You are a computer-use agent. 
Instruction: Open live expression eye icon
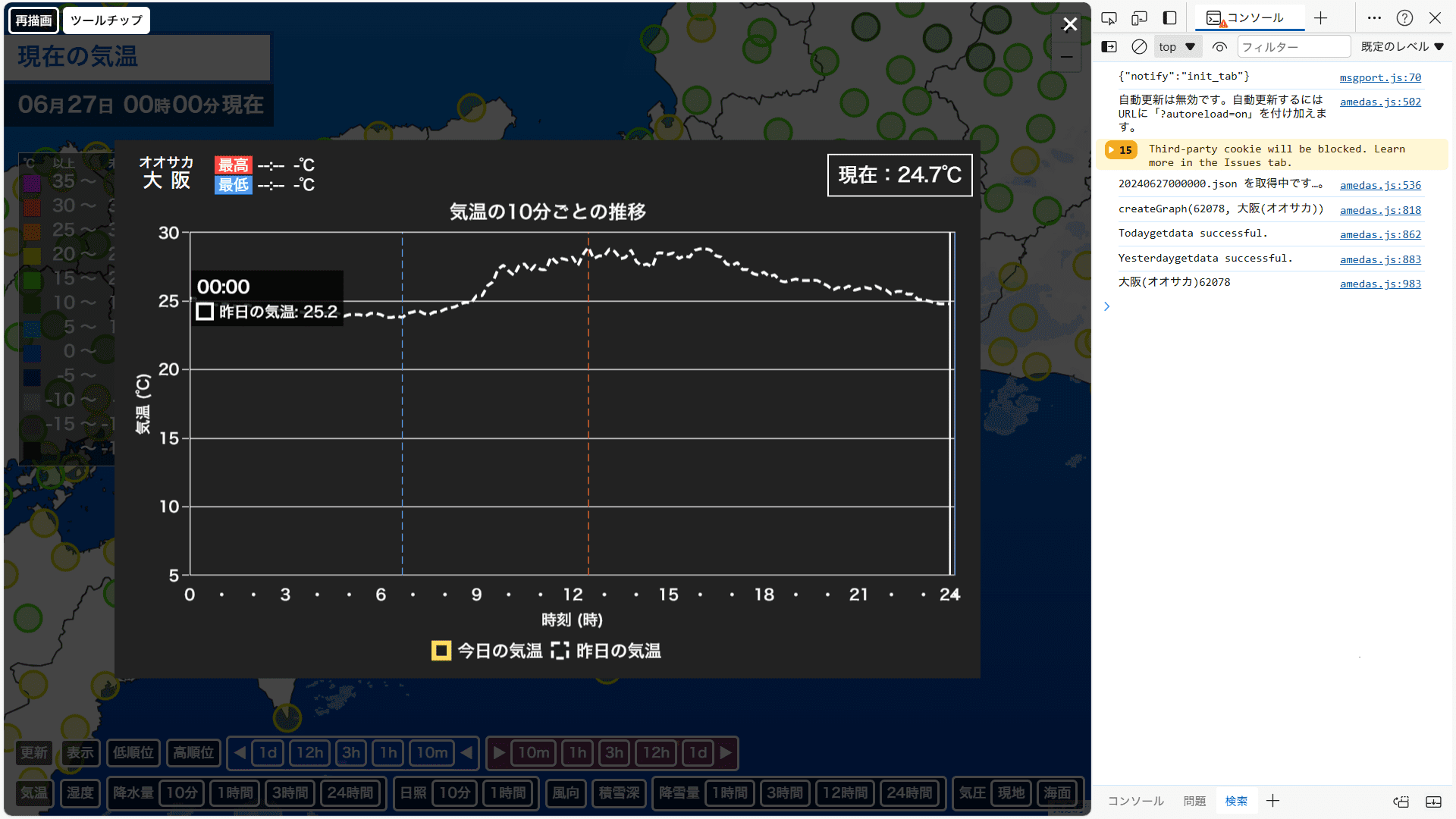click(1219, 47)
